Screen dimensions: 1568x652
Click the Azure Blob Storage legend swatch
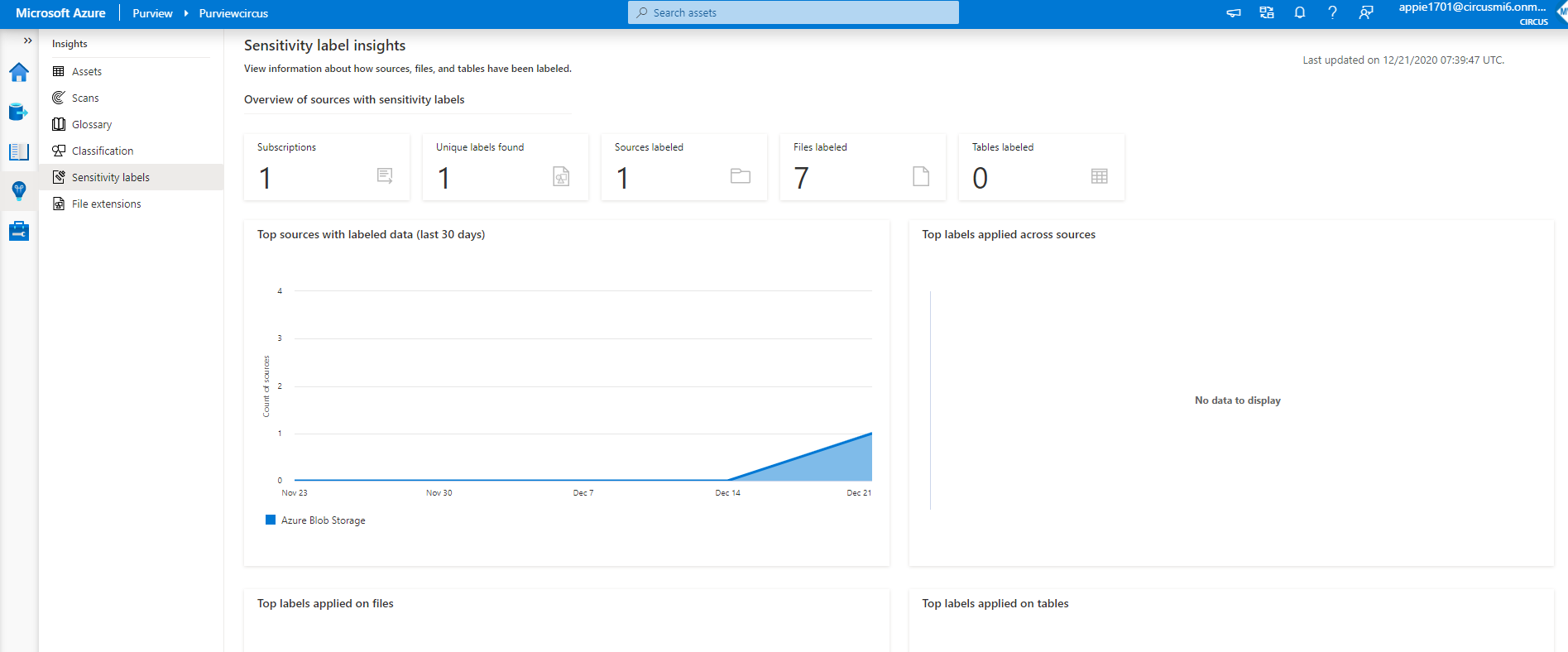[270, 520]
